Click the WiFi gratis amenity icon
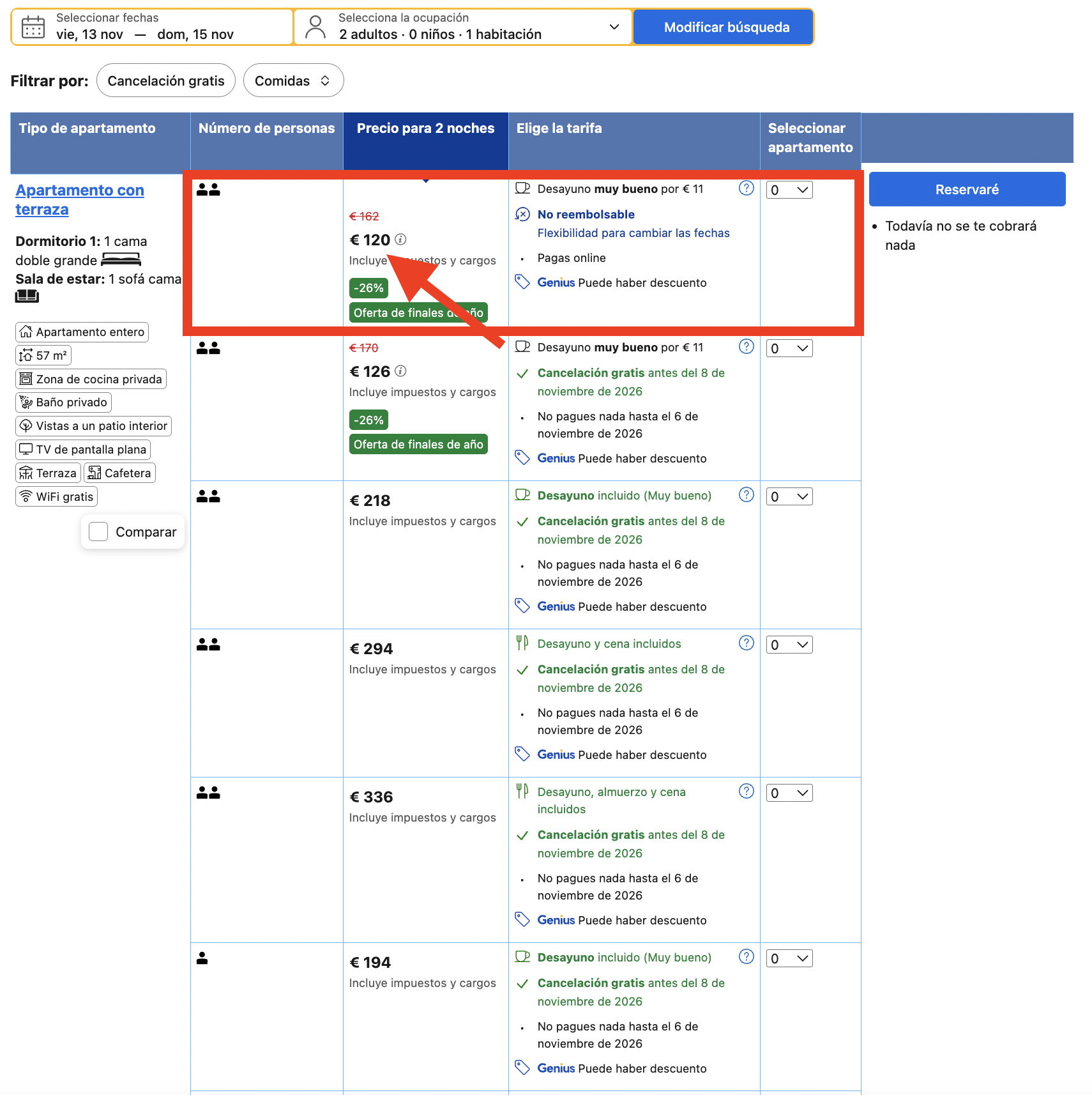 (26, 496)
